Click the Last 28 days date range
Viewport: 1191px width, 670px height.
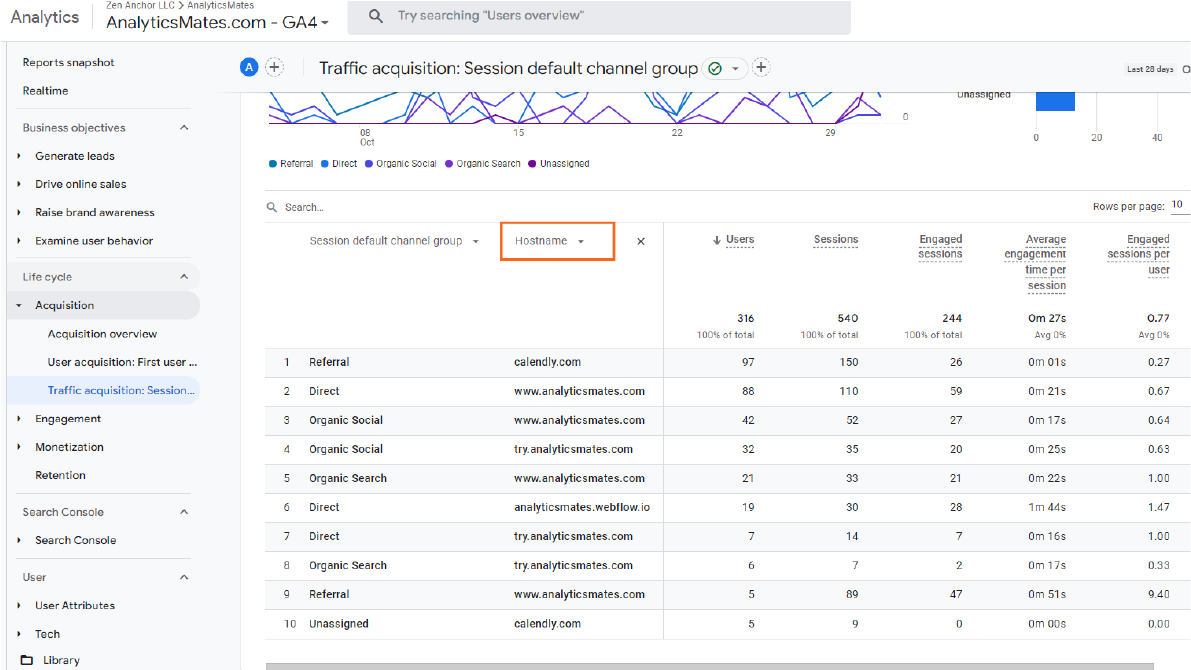[1150, 69]
